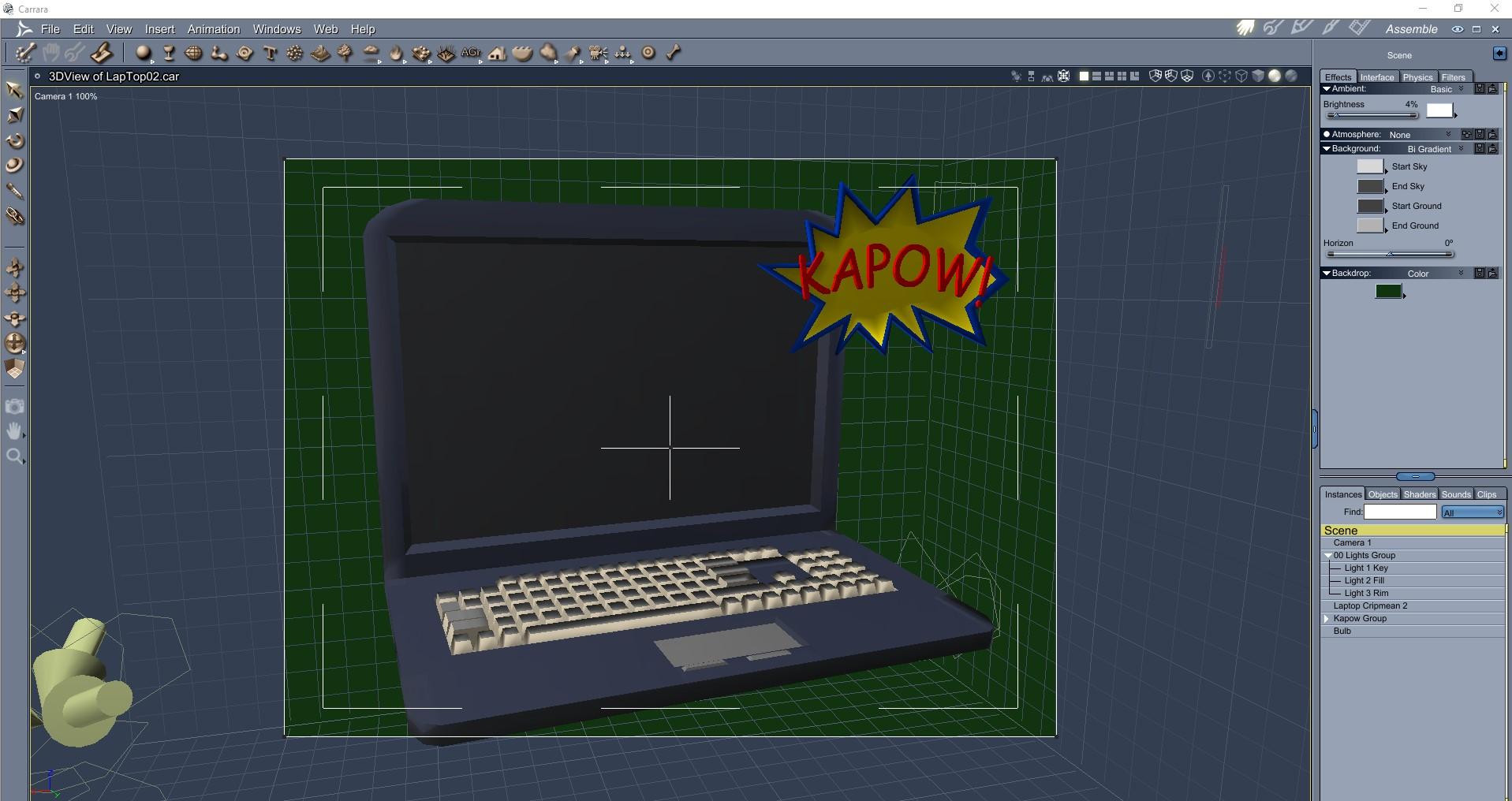Click the Scene panel collapse arrow button
Image resolution: width=1512 pixels, height=801 pixels.
[x=1499, y=54]
